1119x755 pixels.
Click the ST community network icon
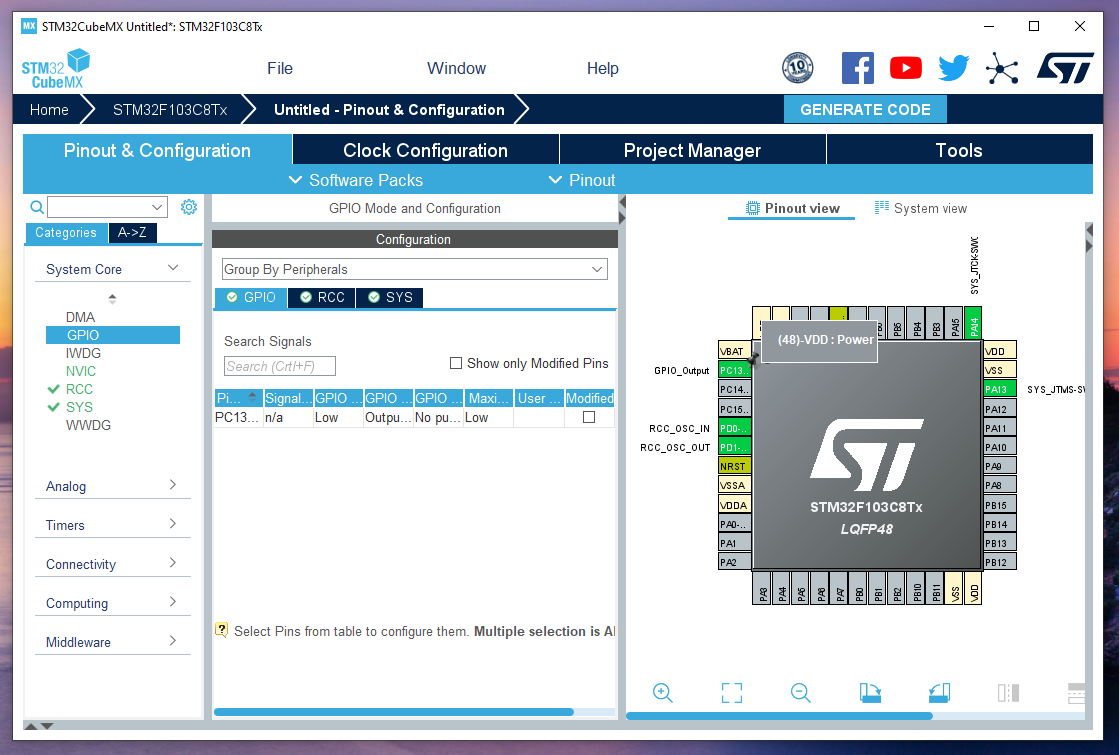point(1002,69)
